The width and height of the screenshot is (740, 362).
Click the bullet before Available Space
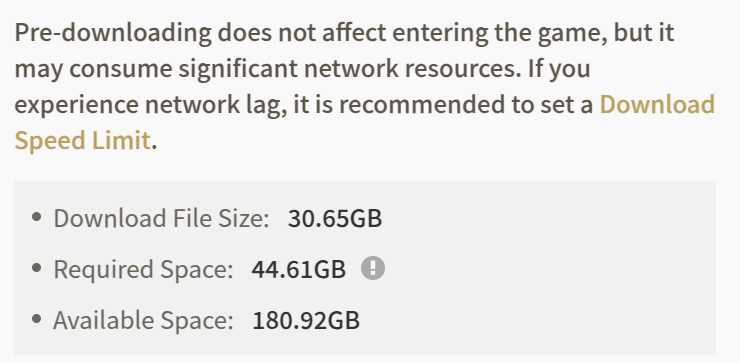pos(36,319)
